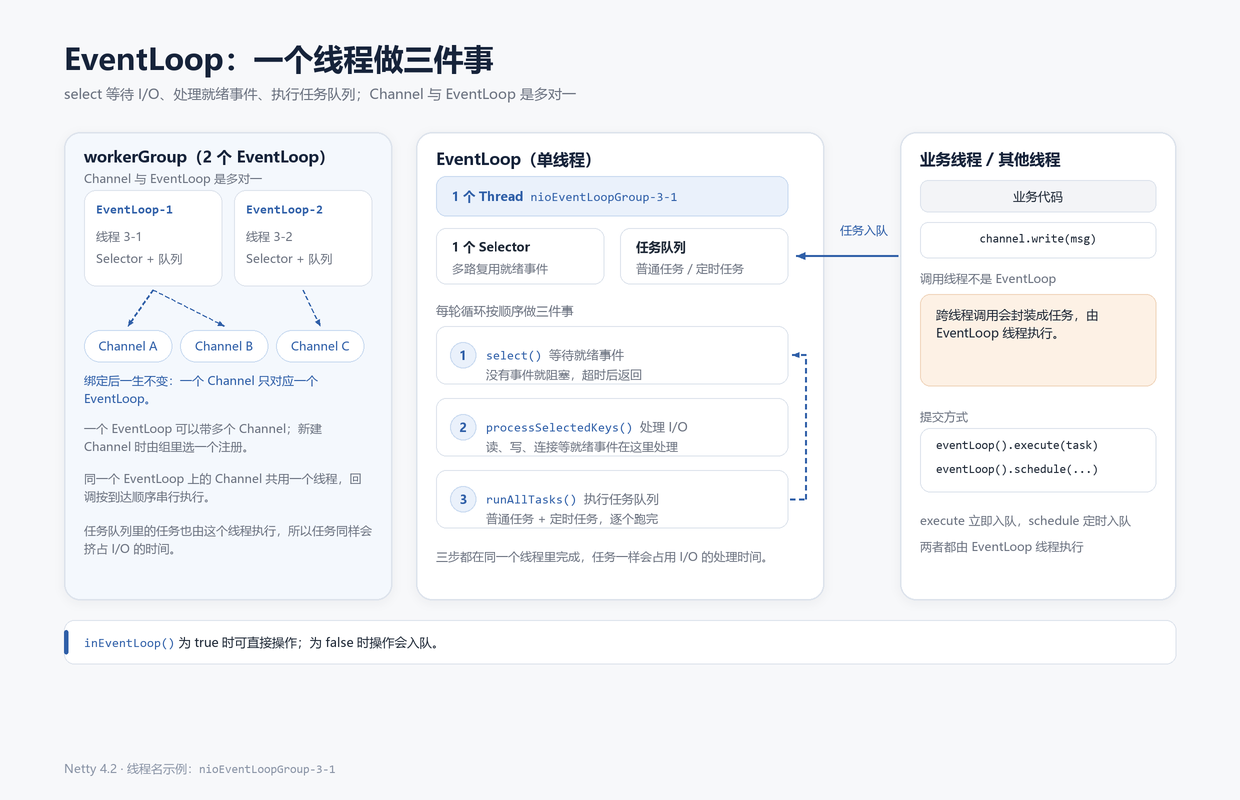The image size is (1240, 800).
Task: Click the '普通任务 + 定时任务，逐个跑完' description
Action: (572, 519)
